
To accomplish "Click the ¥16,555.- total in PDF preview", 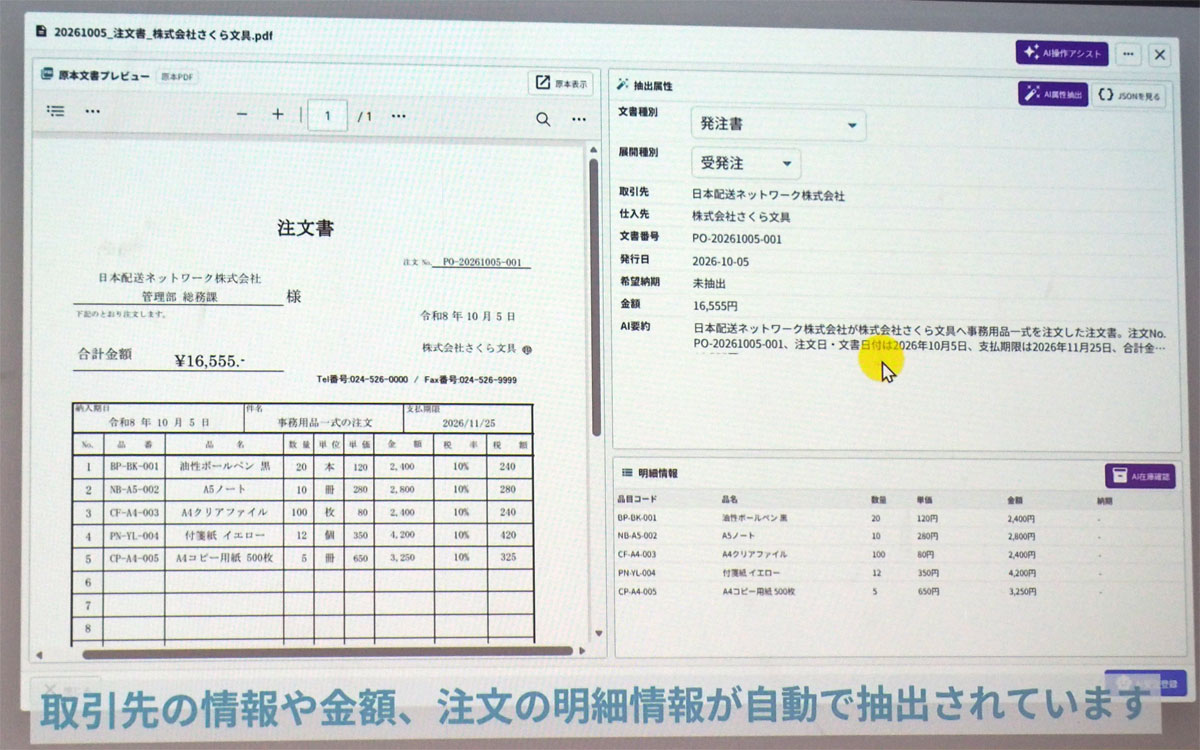I will click(209, 361).
